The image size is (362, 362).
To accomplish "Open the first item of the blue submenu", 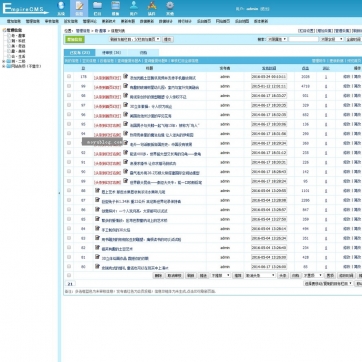I will [72, 61].
